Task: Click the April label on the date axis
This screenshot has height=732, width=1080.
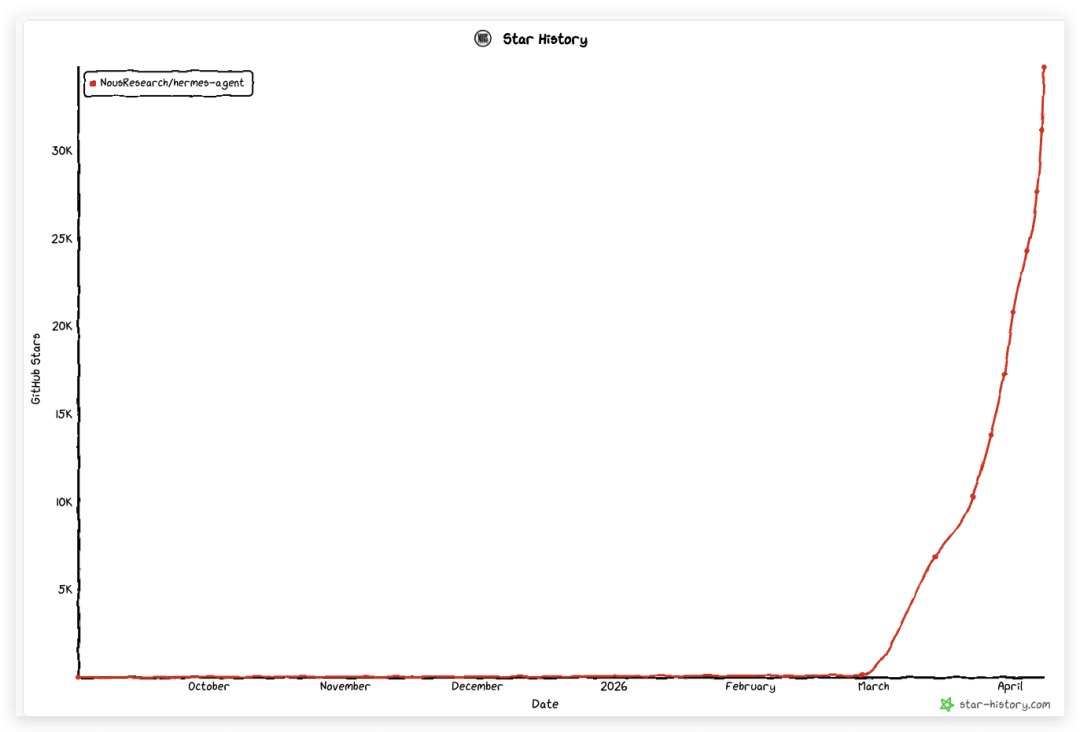Action: pyautogui.click(x=1011, y=687)
